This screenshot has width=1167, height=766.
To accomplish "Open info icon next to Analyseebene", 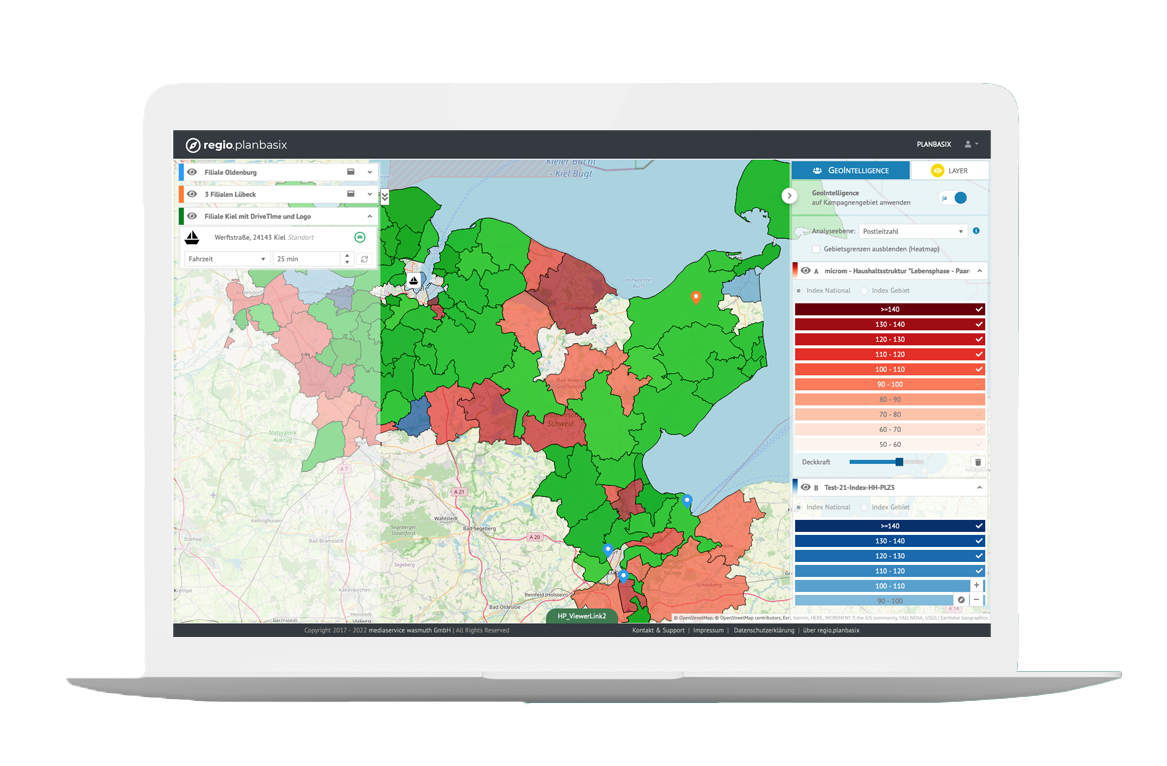I will click(976, 231).
